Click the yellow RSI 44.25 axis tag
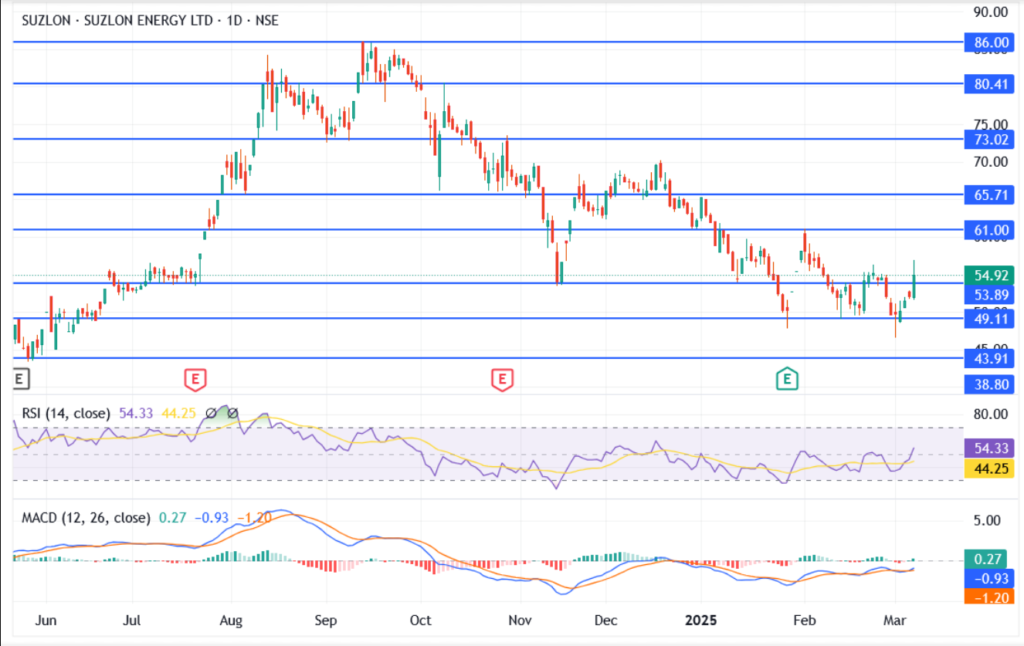1024x646 pixels. coord(990,467)
